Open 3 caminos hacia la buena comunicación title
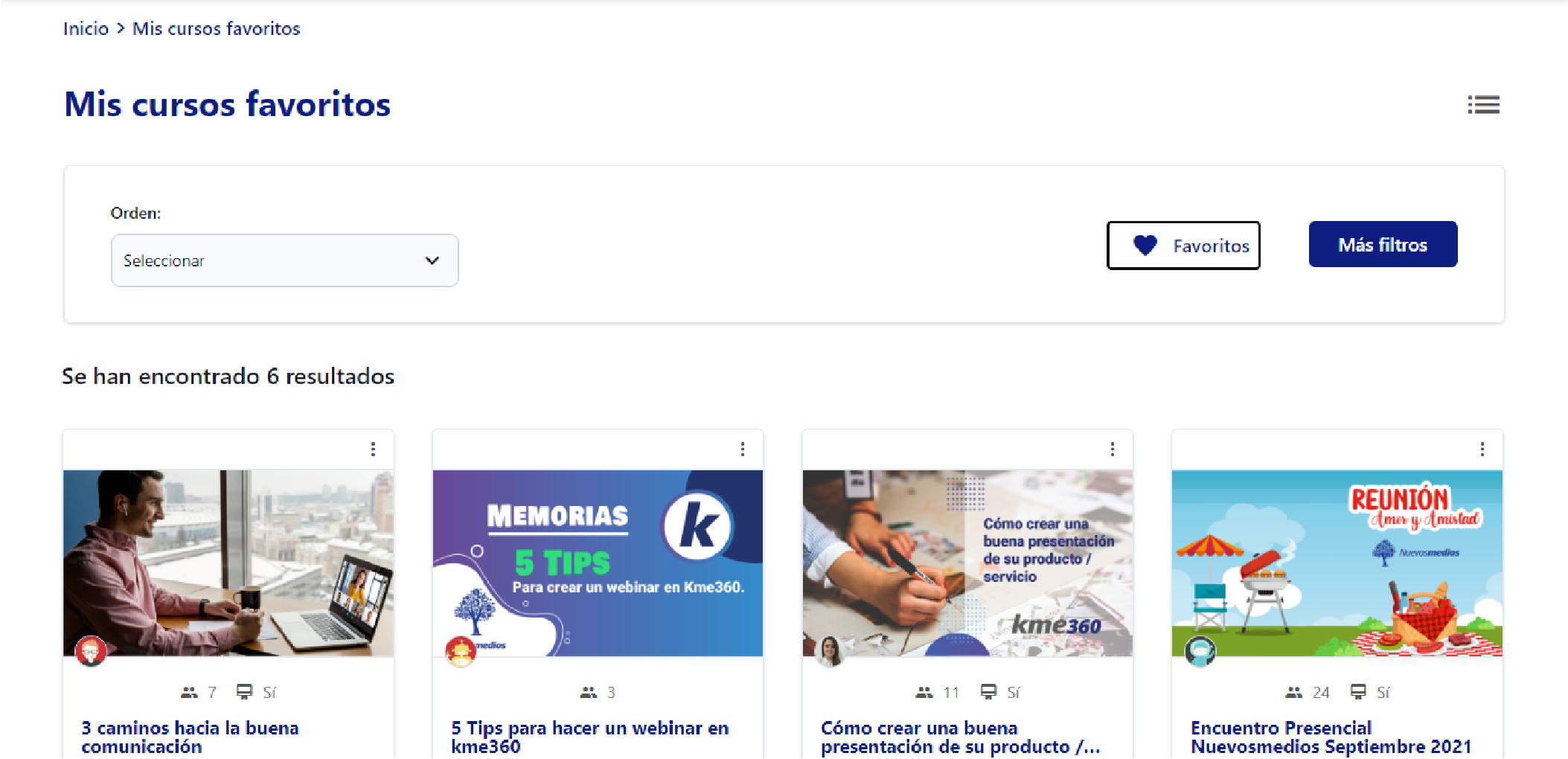Viewport: 1568px width, 759px height. [x=190, y=737]
